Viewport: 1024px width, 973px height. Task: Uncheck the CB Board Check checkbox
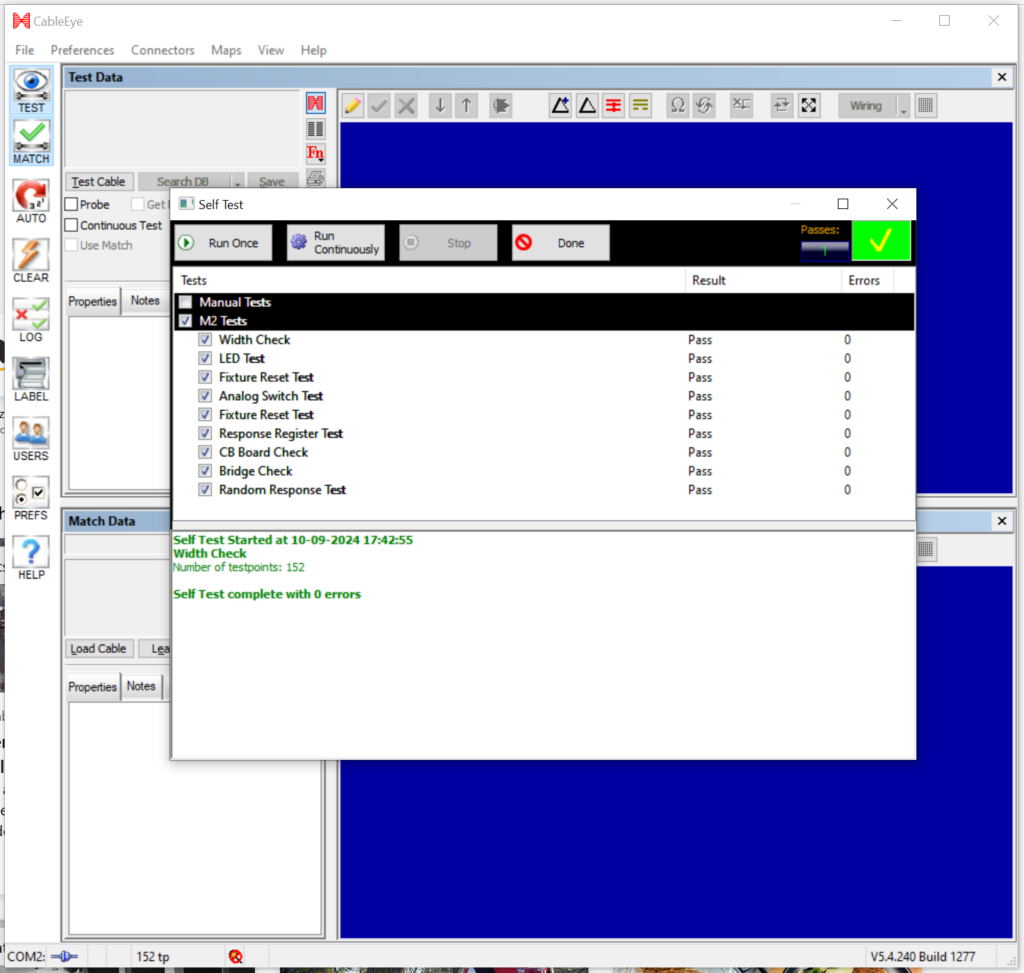205,452
